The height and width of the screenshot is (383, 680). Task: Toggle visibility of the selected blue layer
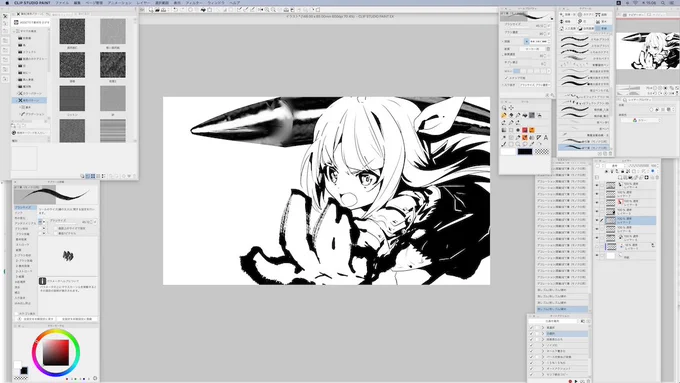click(597, 220)
